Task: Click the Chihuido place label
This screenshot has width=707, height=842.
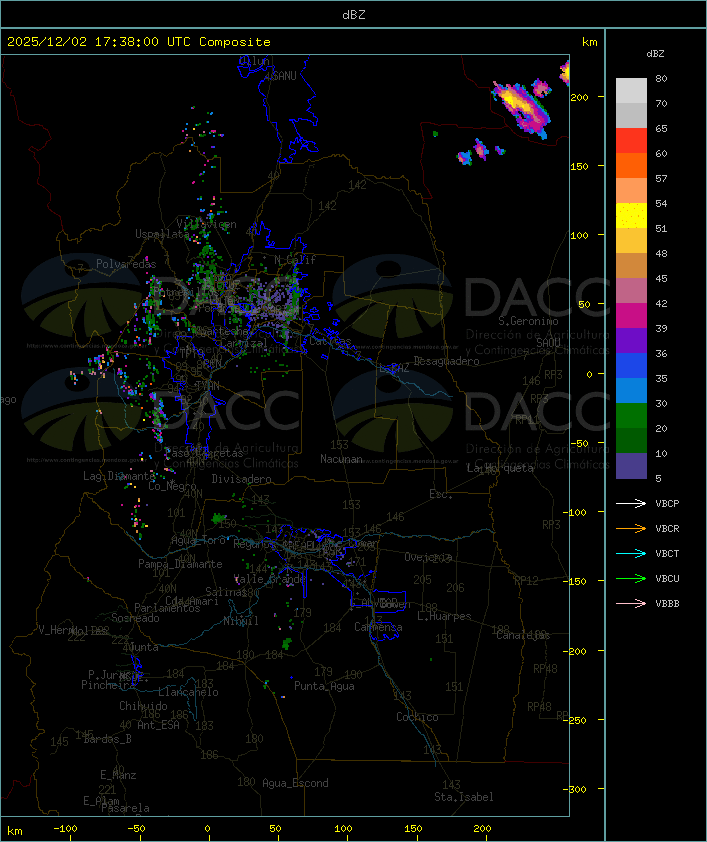Action: tap(143, 706)
